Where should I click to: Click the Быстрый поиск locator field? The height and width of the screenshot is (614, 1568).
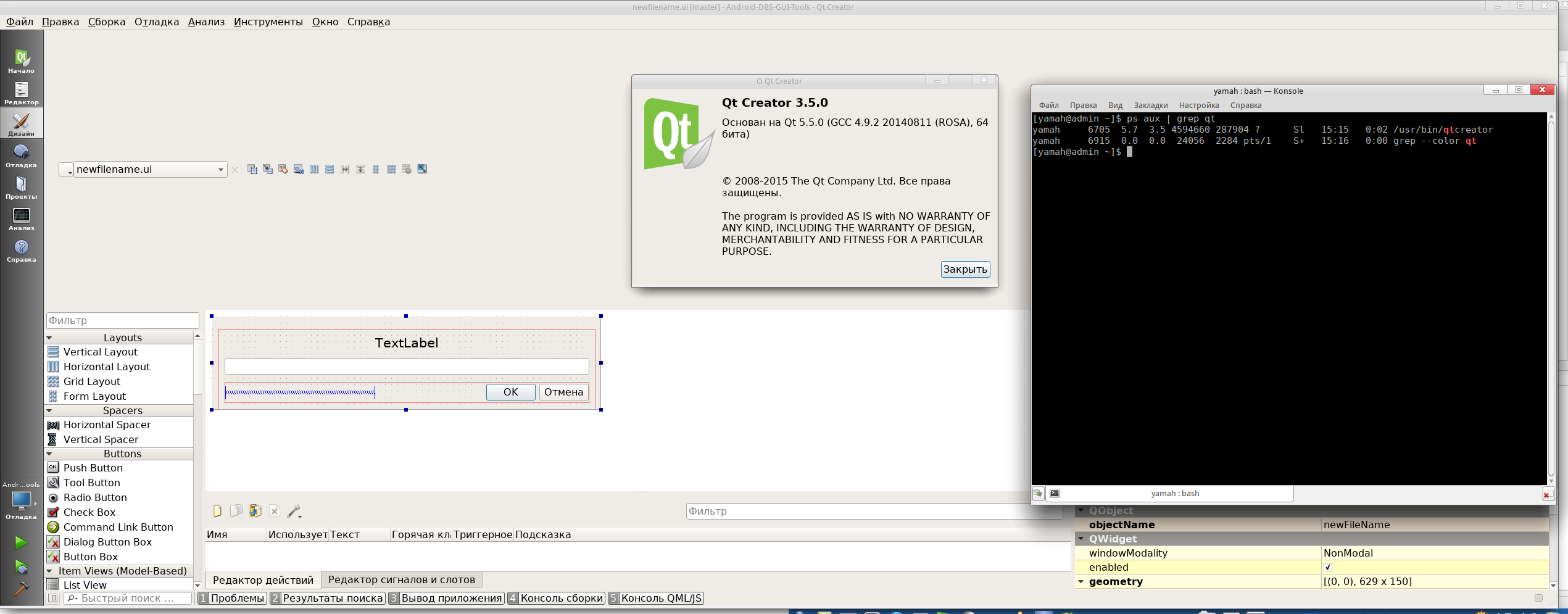point(129,598)
